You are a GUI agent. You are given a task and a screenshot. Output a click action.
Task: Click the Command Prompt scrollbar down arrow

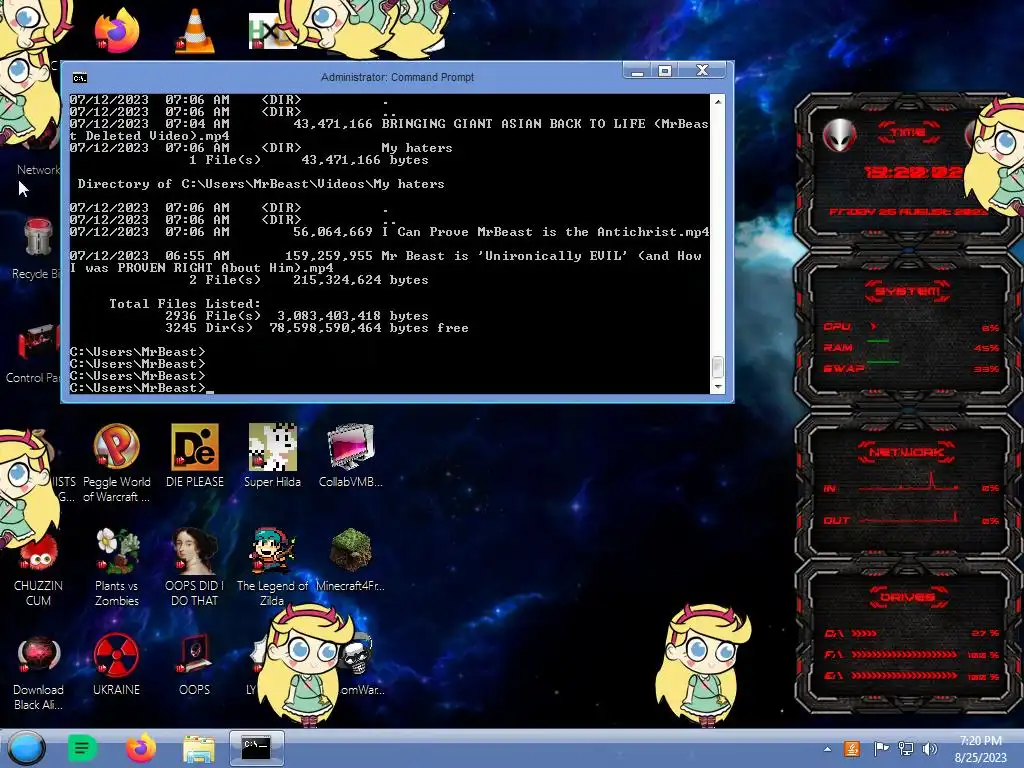click(x=718, y=387)
